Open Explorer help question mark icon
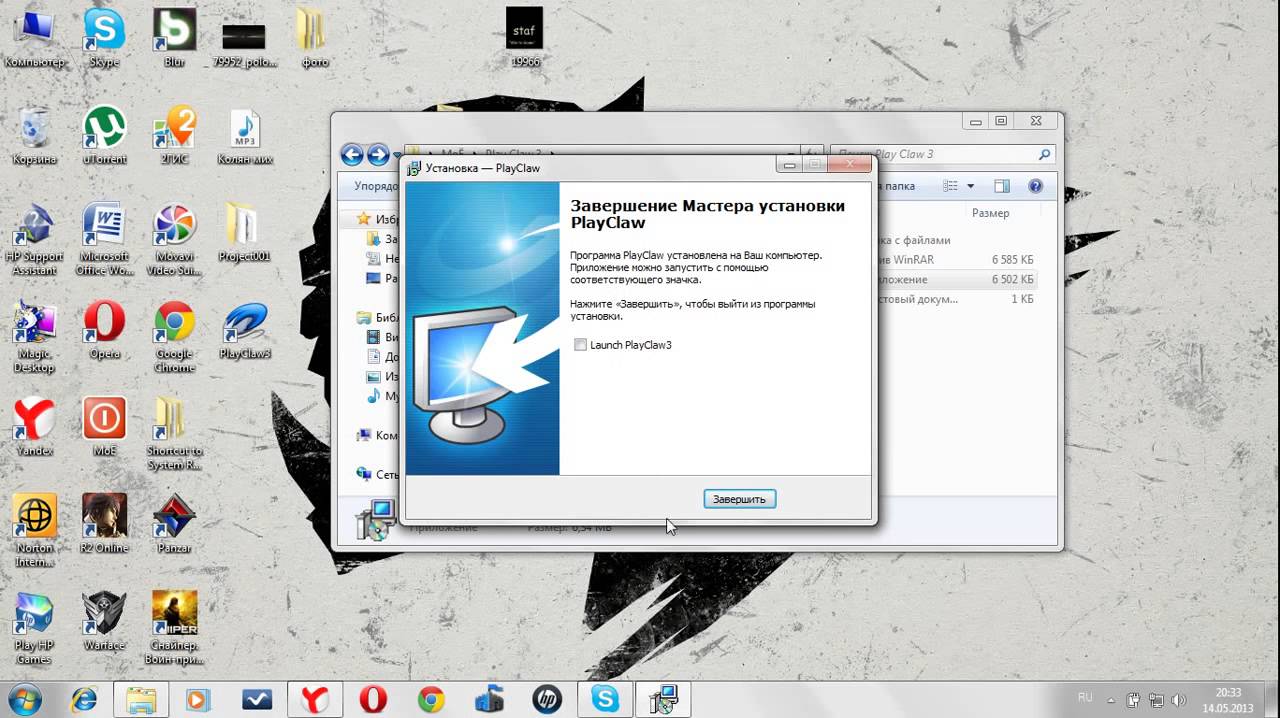The image size is (1280, 718). 1035,186
